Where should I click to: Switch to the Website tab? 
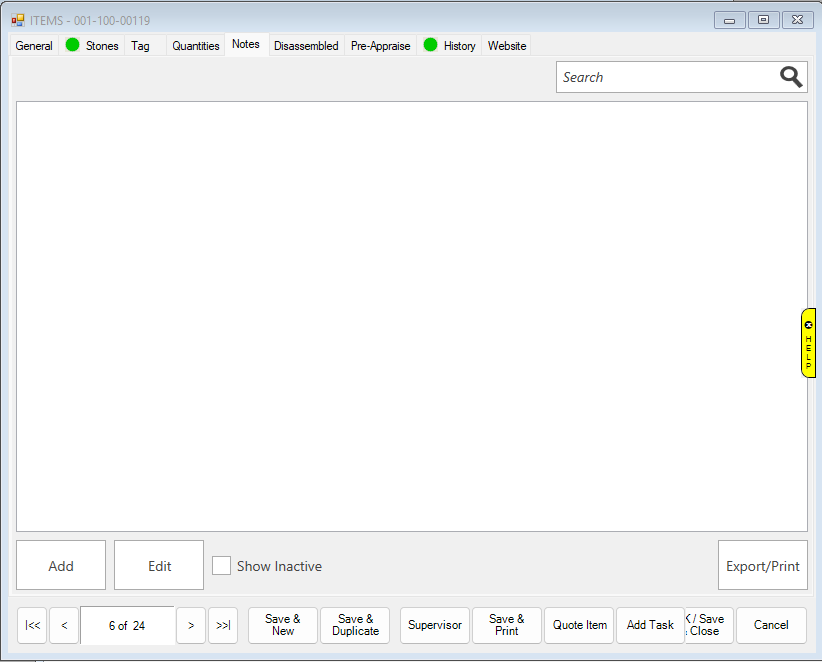click(x=507, y=46)
